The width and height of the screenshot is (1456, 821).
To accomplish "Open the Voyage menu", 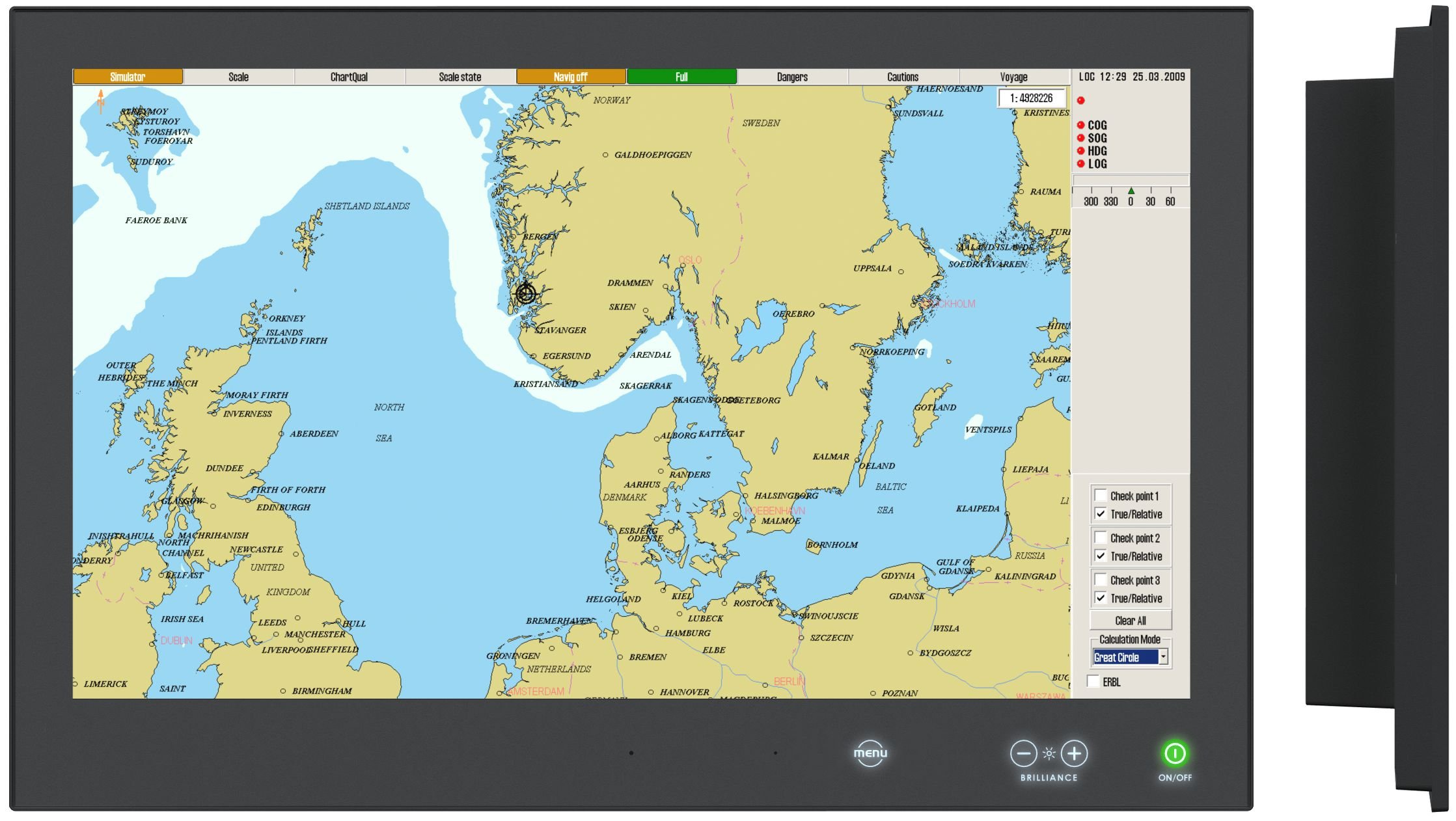I will point(1014,77).
